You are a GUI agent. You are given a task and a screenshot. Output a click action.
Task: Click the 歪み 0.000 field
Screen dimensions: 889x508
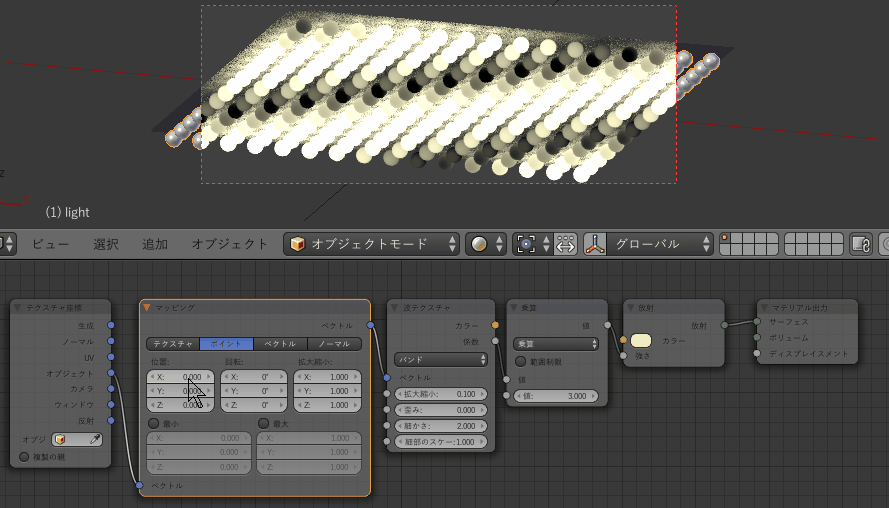[x=441, y=409]
